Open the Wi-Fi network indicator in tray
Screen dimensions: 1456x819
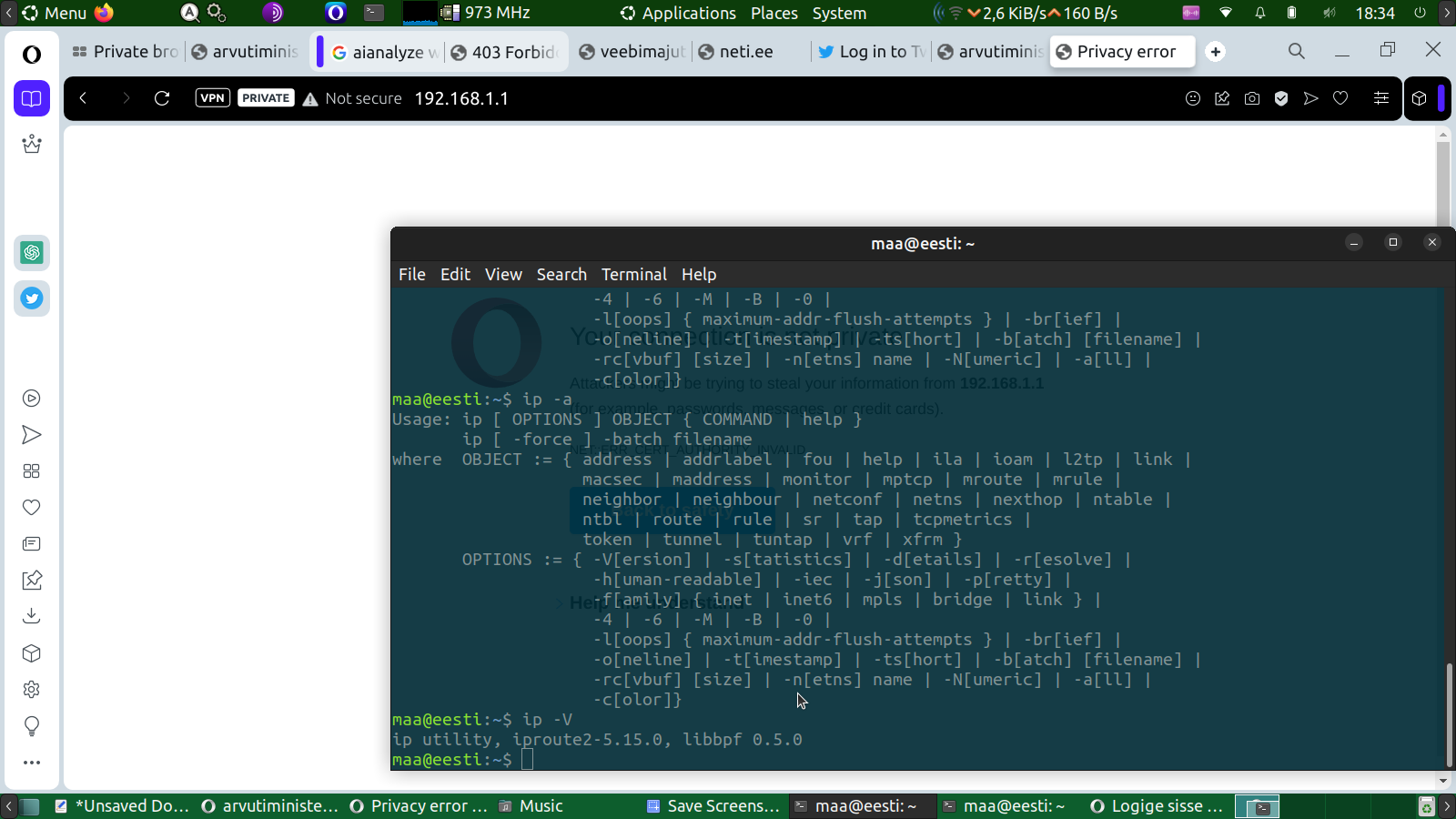1226,13
